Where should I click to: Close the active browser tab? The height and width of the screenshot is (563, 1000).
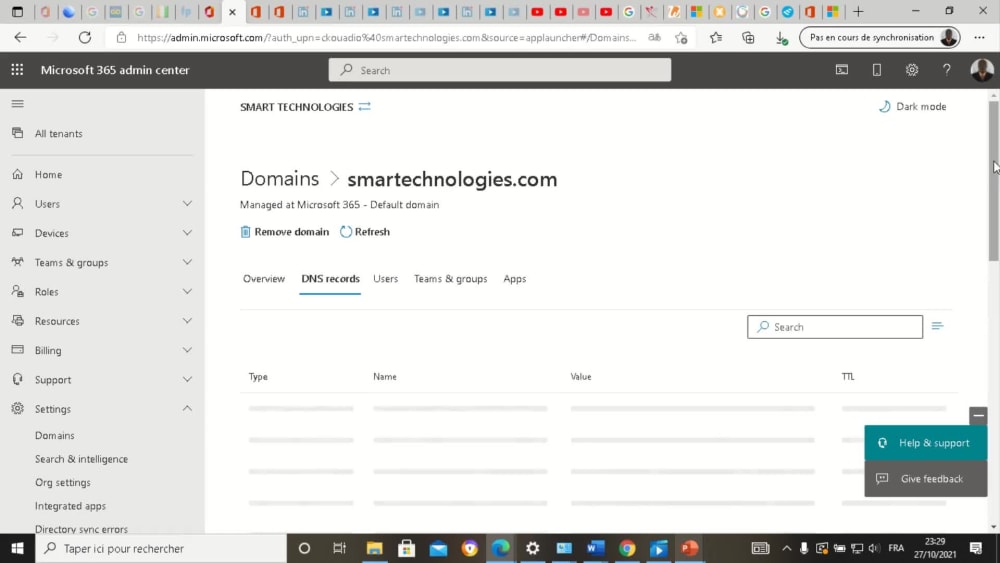click(233, 11)
